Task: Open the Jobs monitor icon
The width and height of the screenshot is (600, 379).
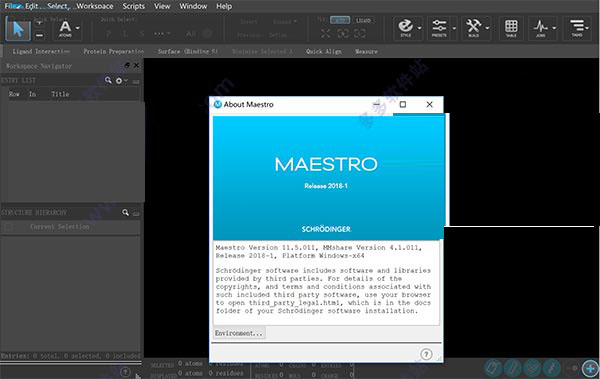Action: tap(540, 28)
